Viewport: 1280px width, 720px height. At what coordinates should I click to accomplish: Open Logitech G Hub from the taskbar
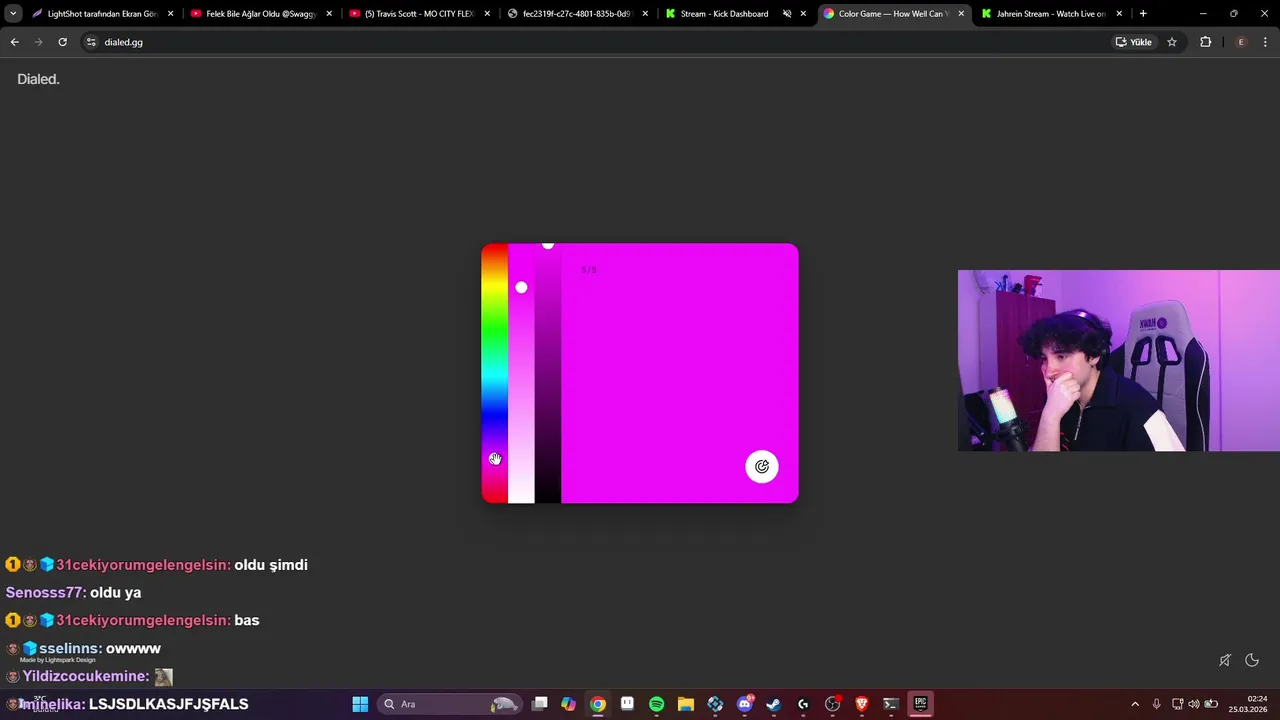tap(803, 704)
